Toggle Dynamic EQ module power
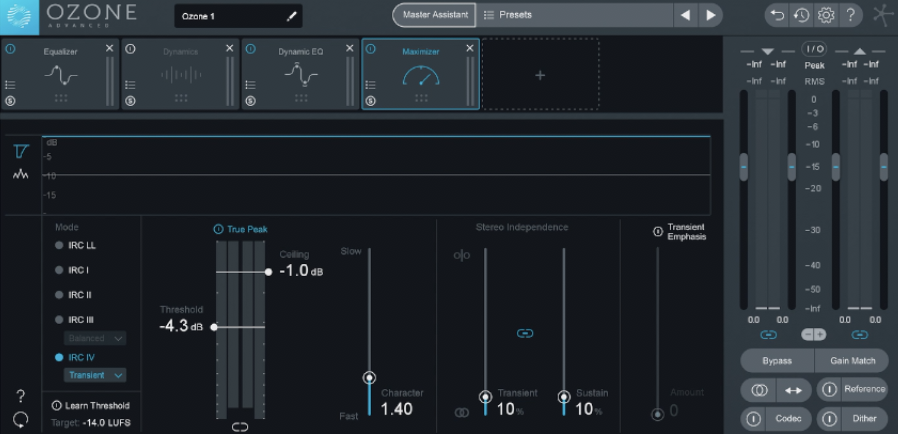 click(x=250, y=49)
